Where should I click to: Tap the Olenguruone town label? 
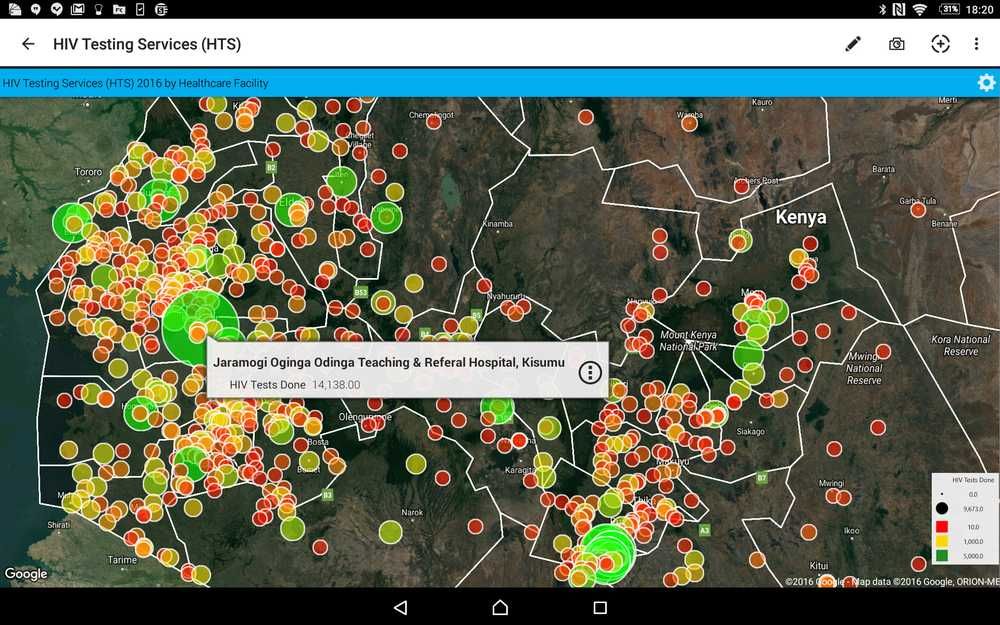[x=365, y=417]
